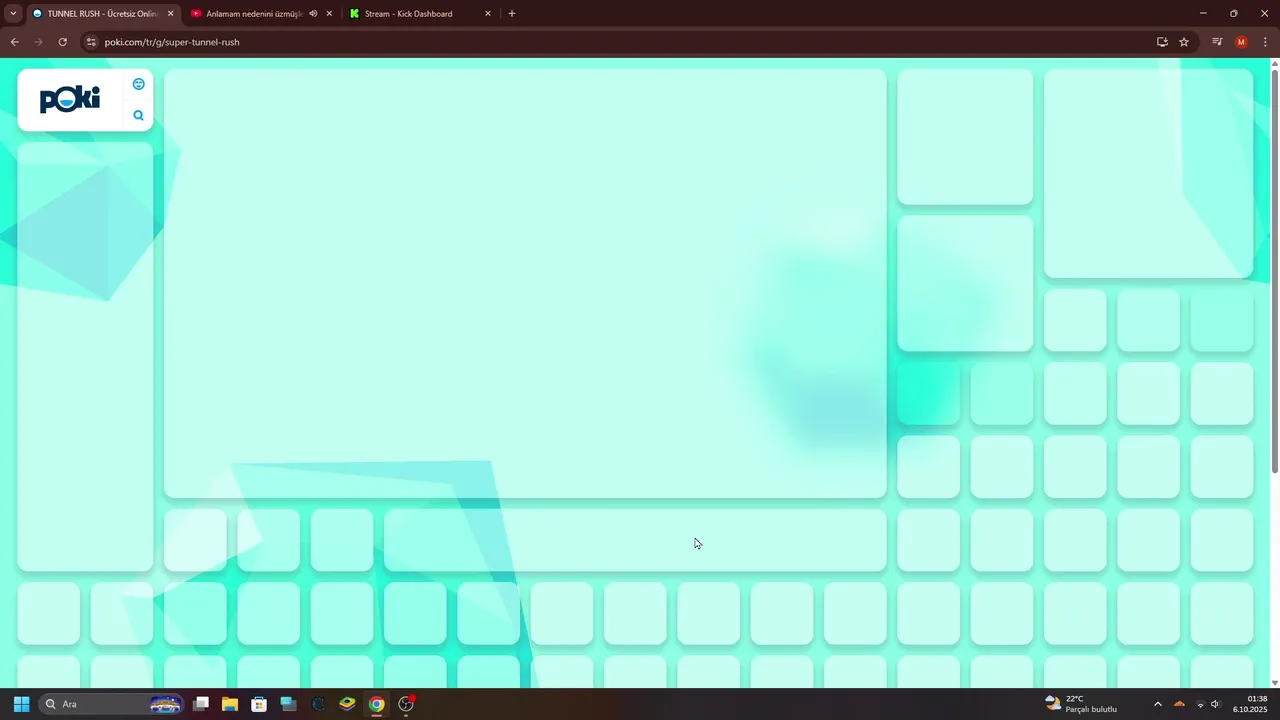
Task: Bookmark this page with the star
Action: pos(1184,42)
